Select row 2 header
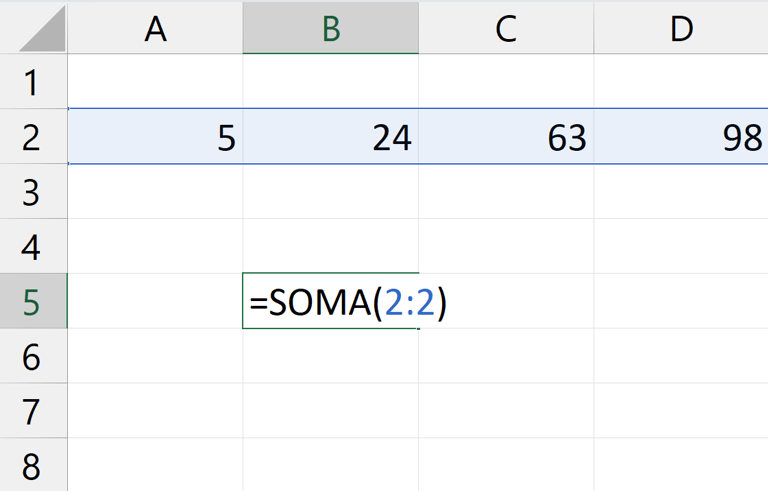Viewport: 768px width, 491px height. pyautogui.click(x=32, y=137)
